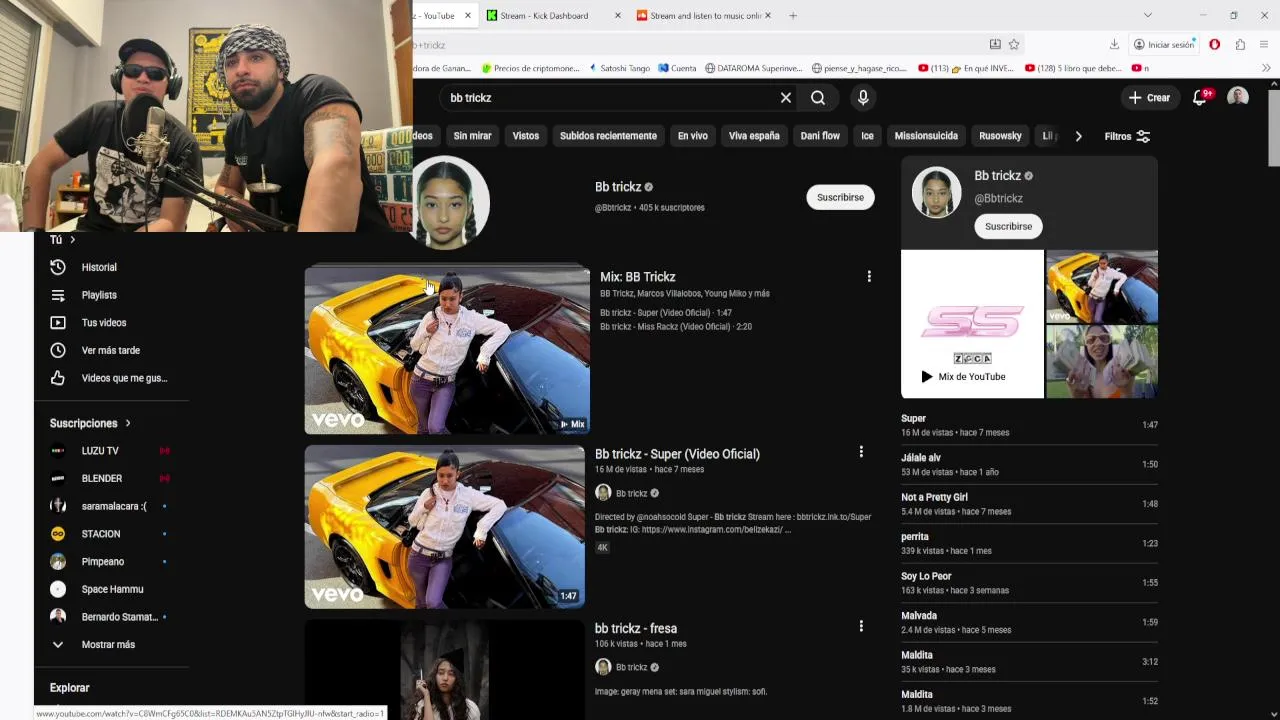Open the Mix: BB Trickz title link
Viewport: 1280px width, 720px height.
coord(638,277)
